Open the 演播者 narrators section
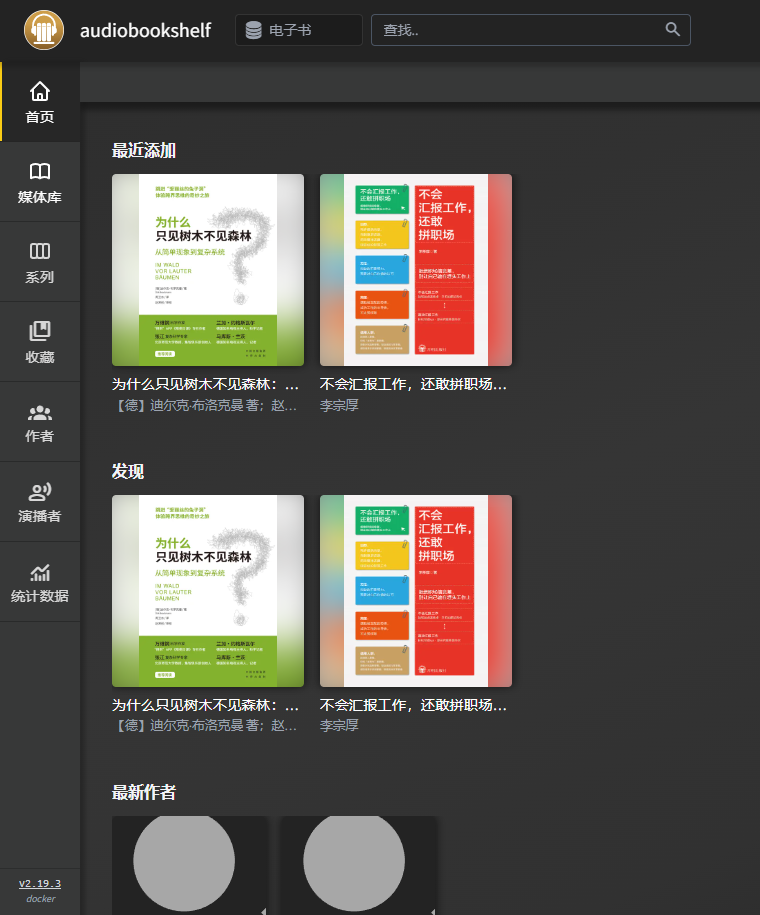Screen dimensions: 760x915 click(x=40, y=502)
